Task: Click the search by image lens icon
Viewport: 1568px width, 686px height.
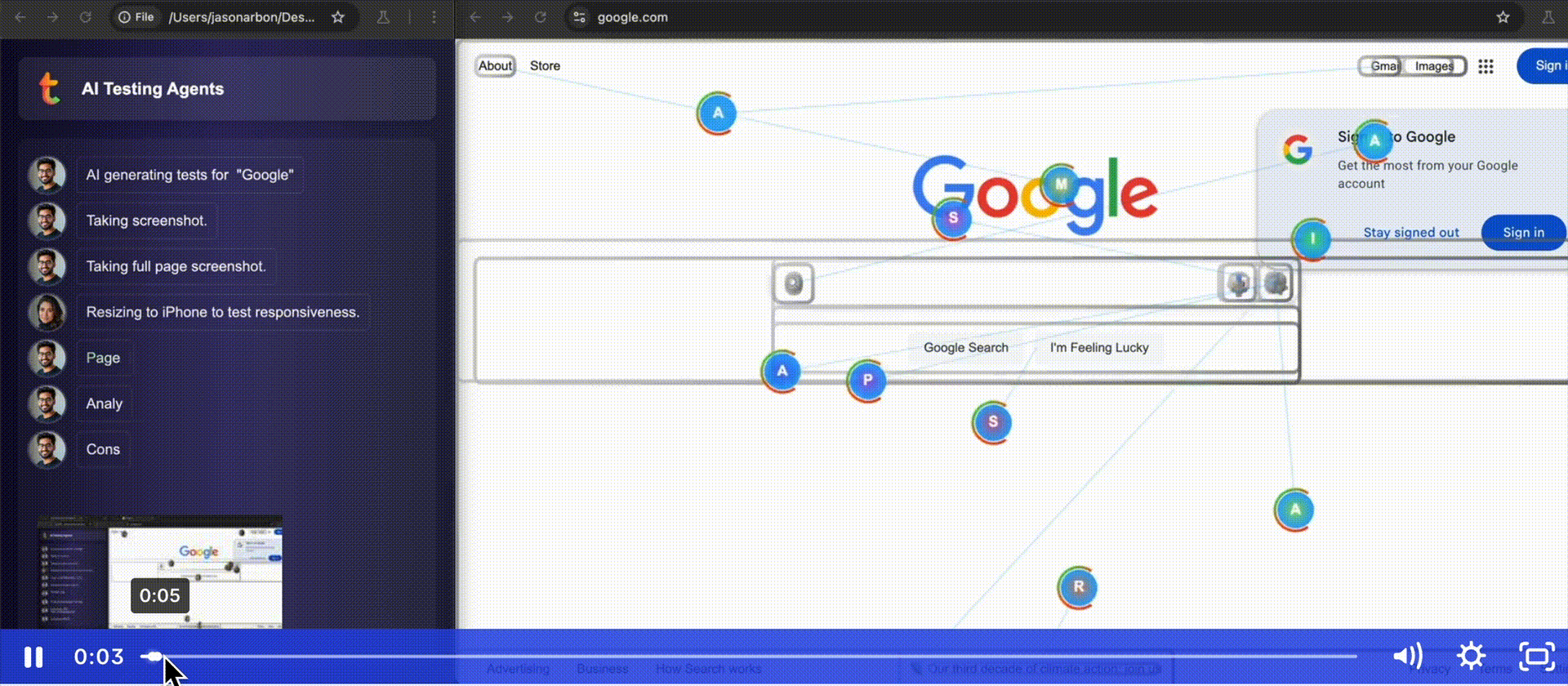Action: click(x=1275, y=283)
